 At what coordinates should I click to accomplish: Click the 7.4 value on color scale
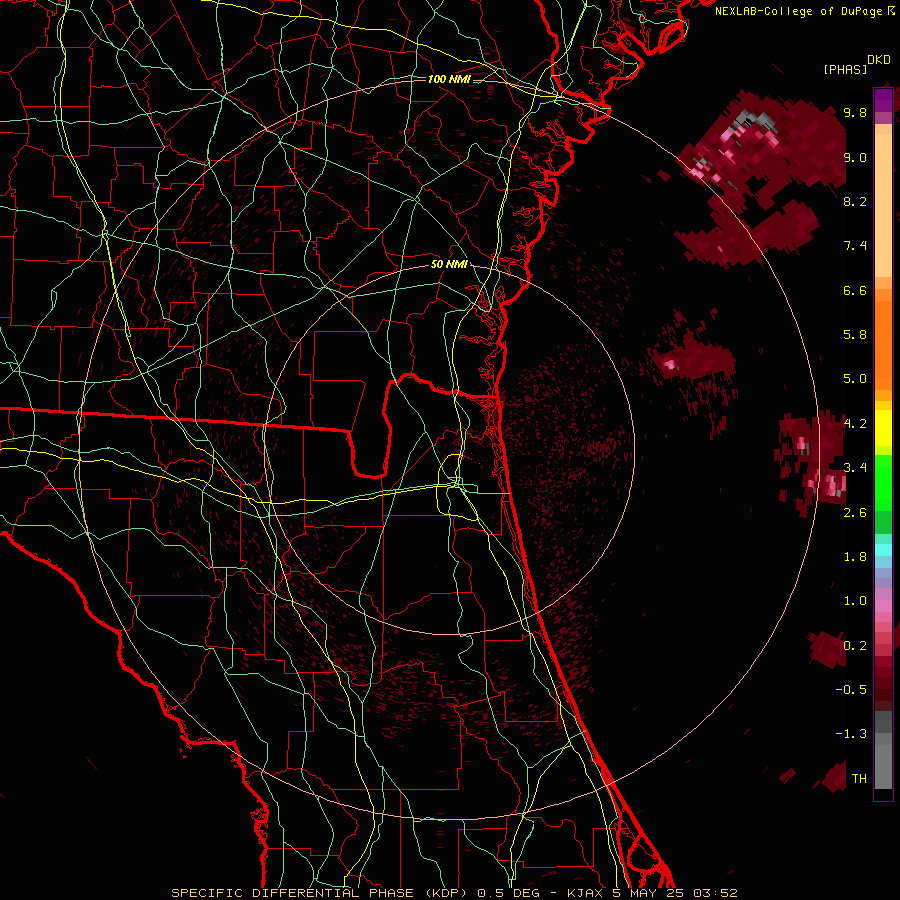[x=855, y=246]
